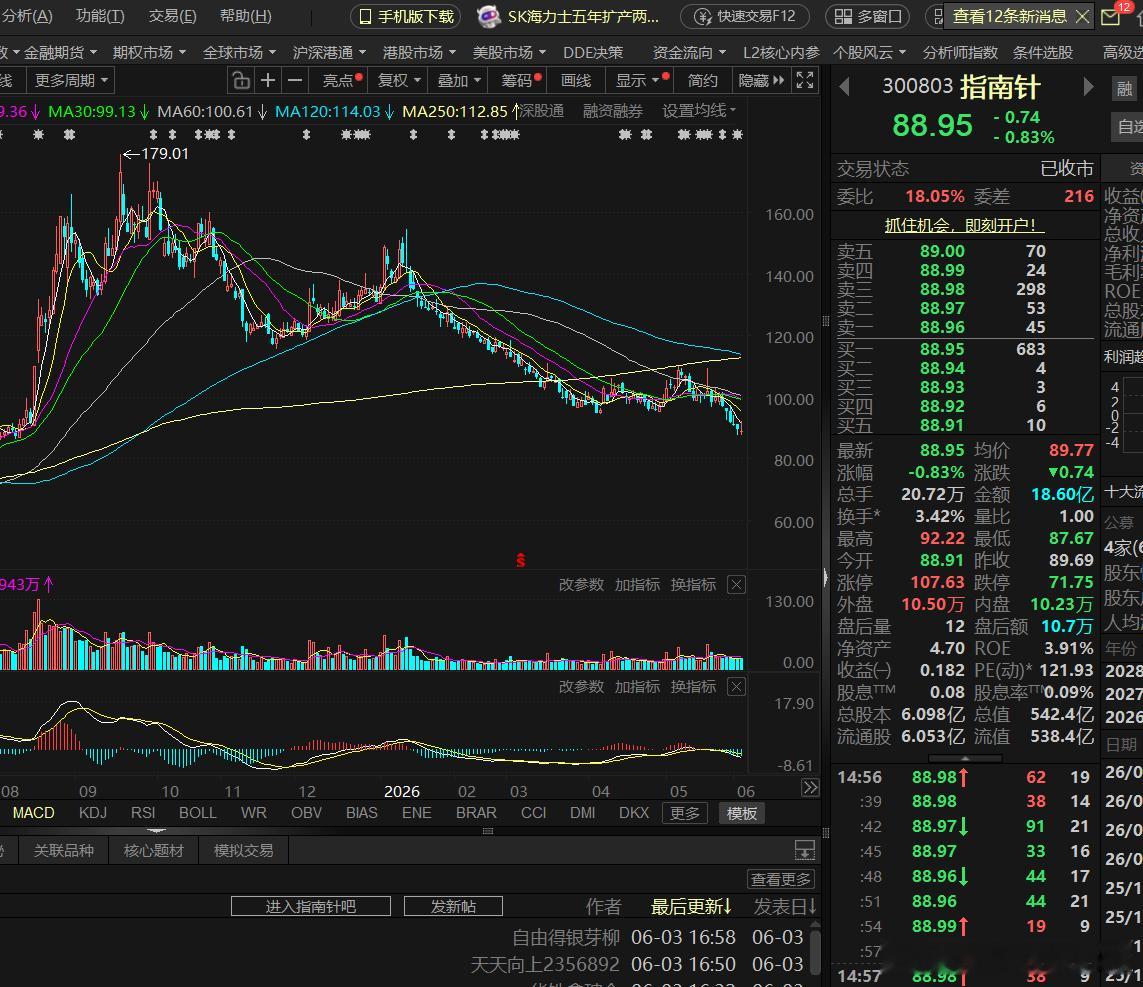Expand the 复权 dropdown

tap(399, 81)
